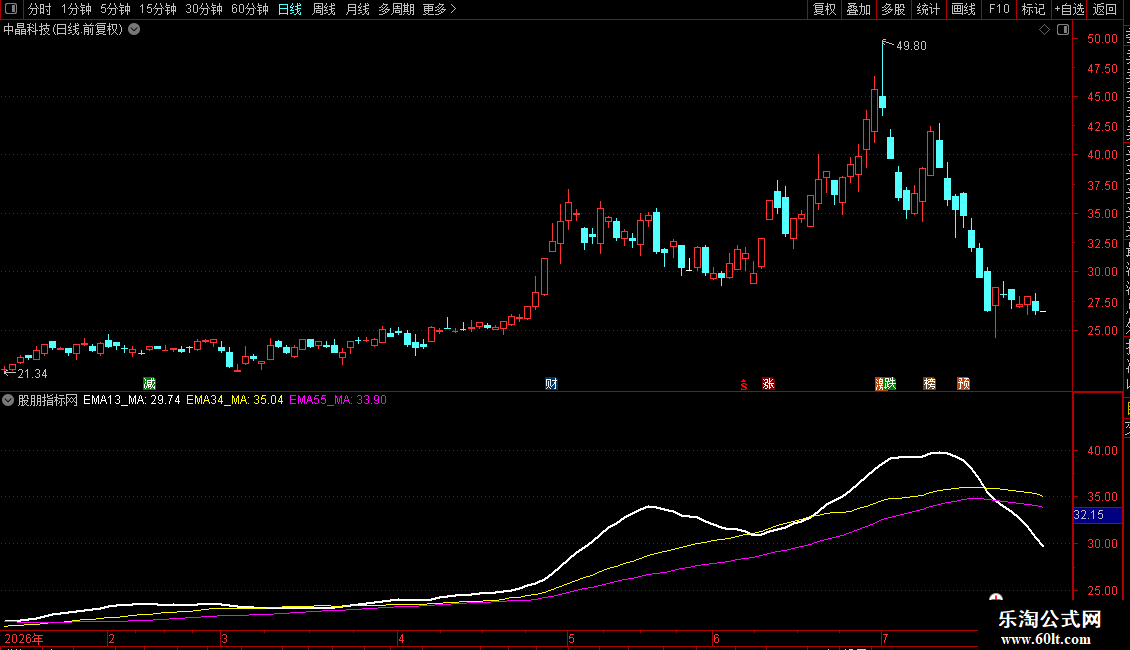This screenshot has width=1130, height=650.
Task: Expand the 更多 periods menu
Action: (x=439, y=9)
